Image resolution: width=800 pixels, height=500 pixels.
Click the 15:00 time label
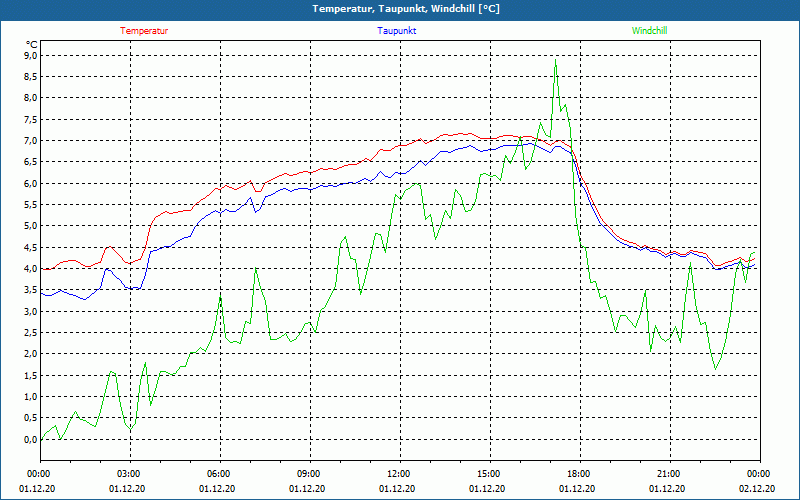pos(490,474)
